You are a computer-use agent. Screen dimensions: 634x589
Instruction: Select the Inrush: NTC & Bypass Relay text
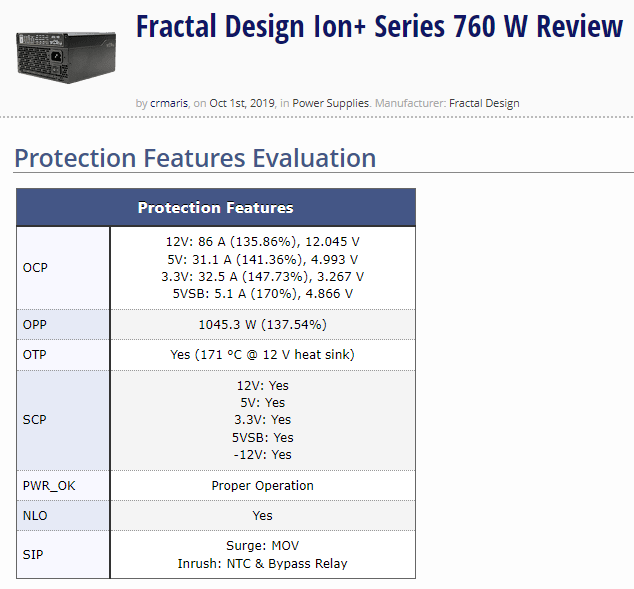(262, 564)
